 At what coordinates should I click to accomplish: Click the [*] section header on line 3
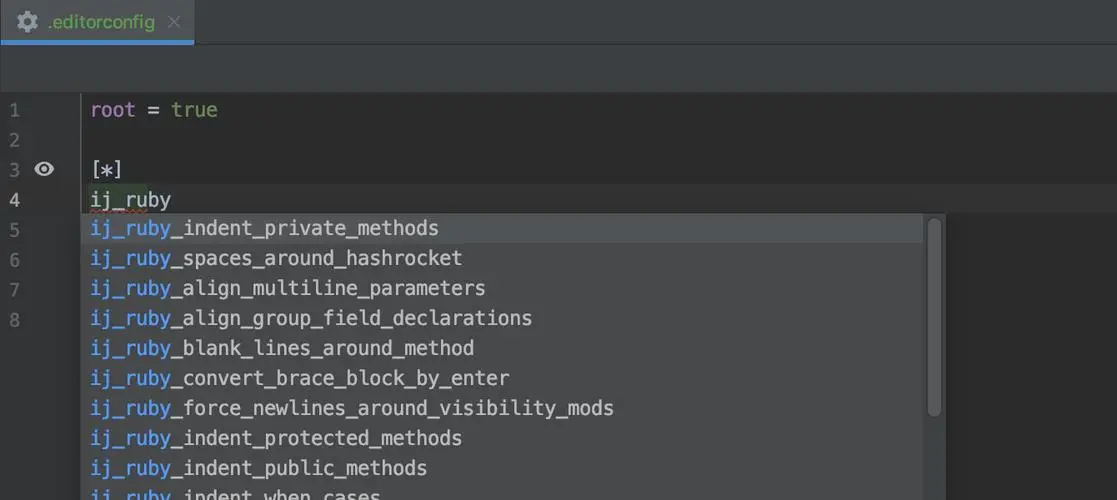(107, 170)
